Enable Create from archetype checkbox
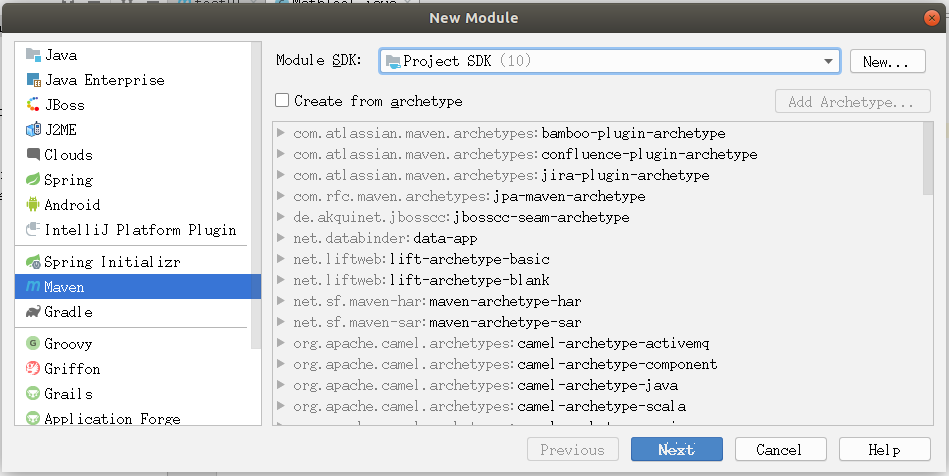Image resolution: width=949 pixels, height=476 pixels. tap(283, 101)
